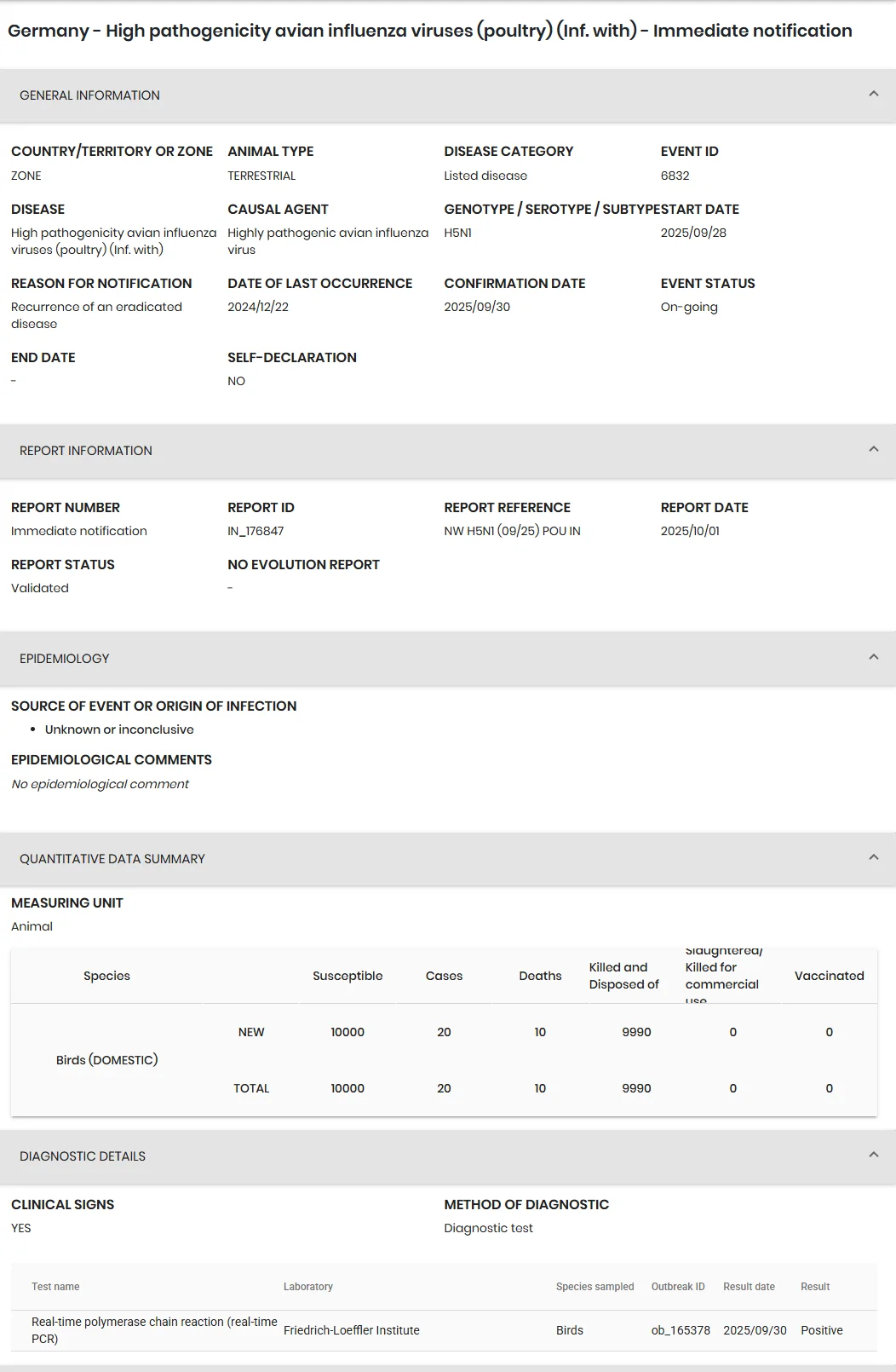The width and height of the screenshot is (896, 1372).
Task: Click report ID IN_176847 value
Action: pos(256,531)
